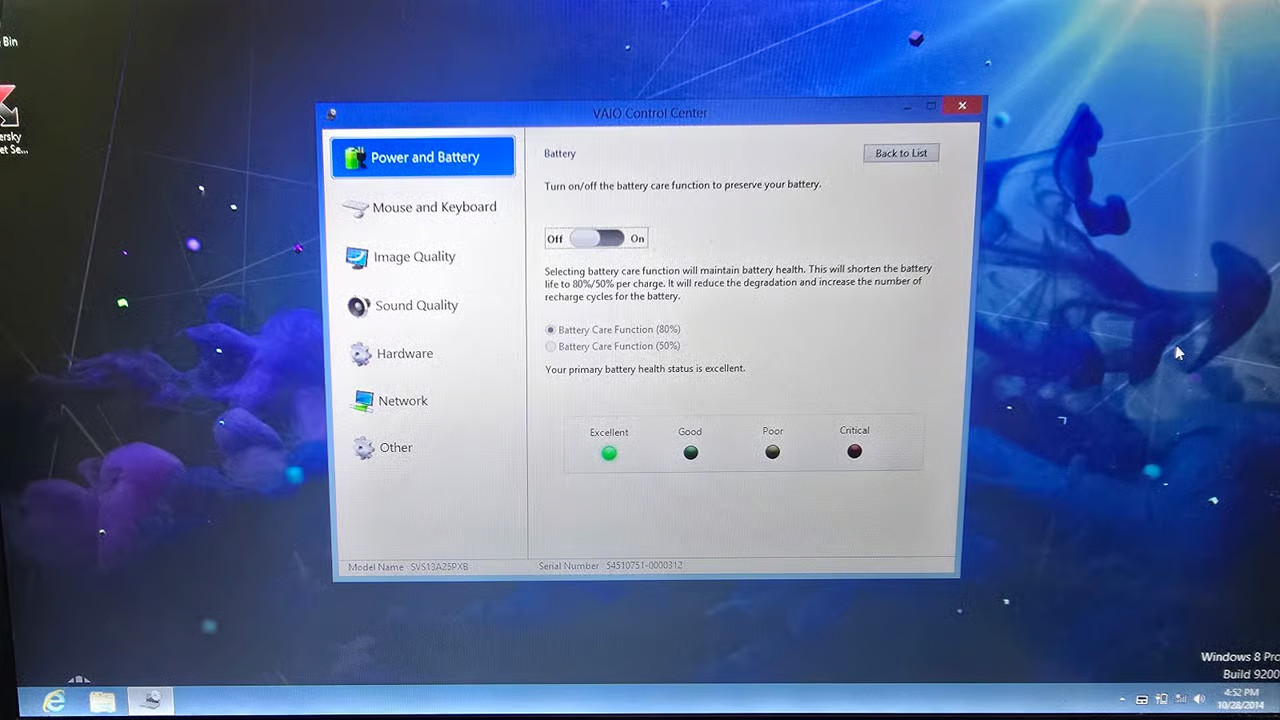Click the Back to List button
1280x720 pixels.
point(901,153)
